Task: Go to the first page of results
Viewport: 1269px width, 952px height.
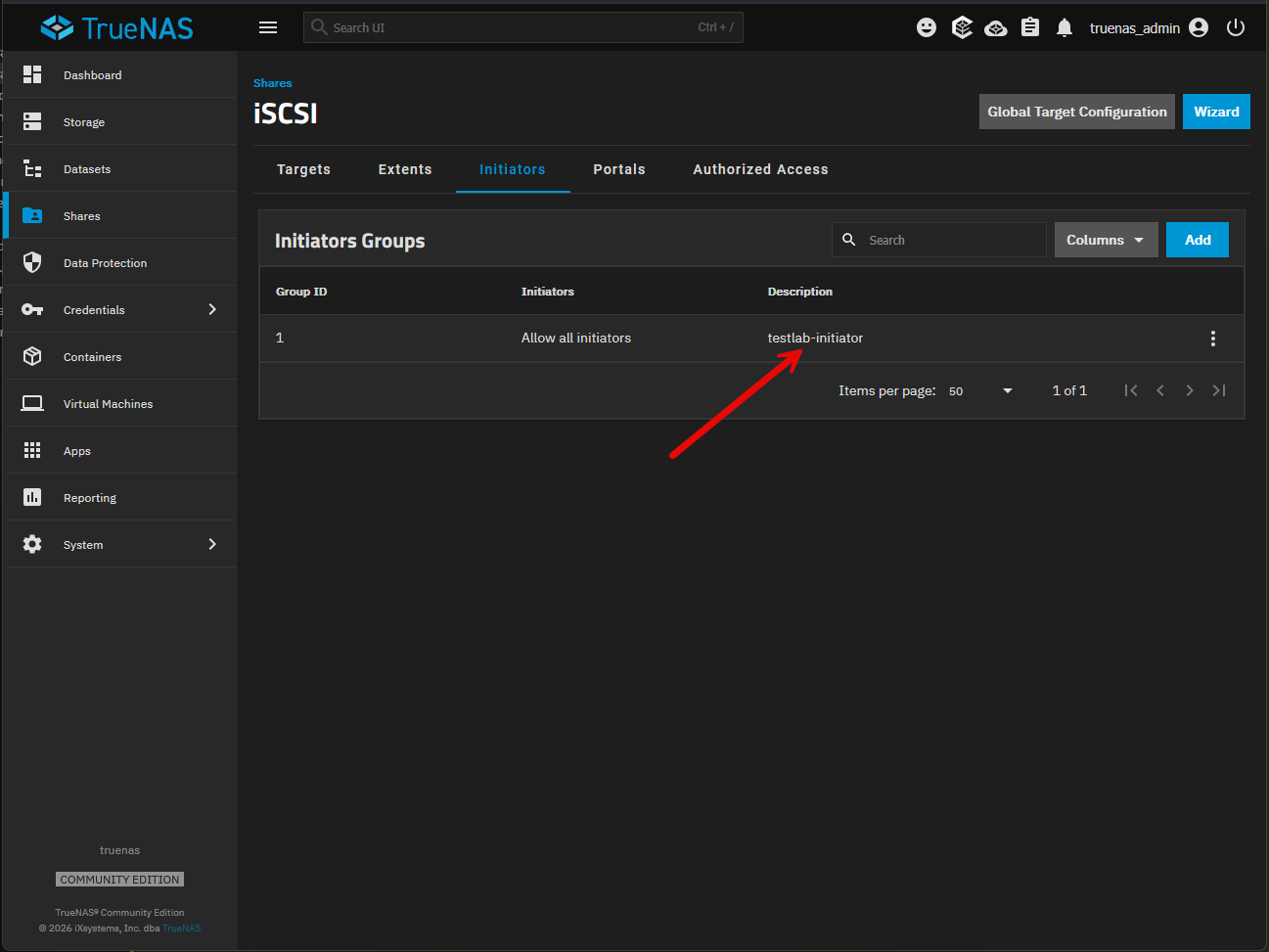Action: [1131, 390]
